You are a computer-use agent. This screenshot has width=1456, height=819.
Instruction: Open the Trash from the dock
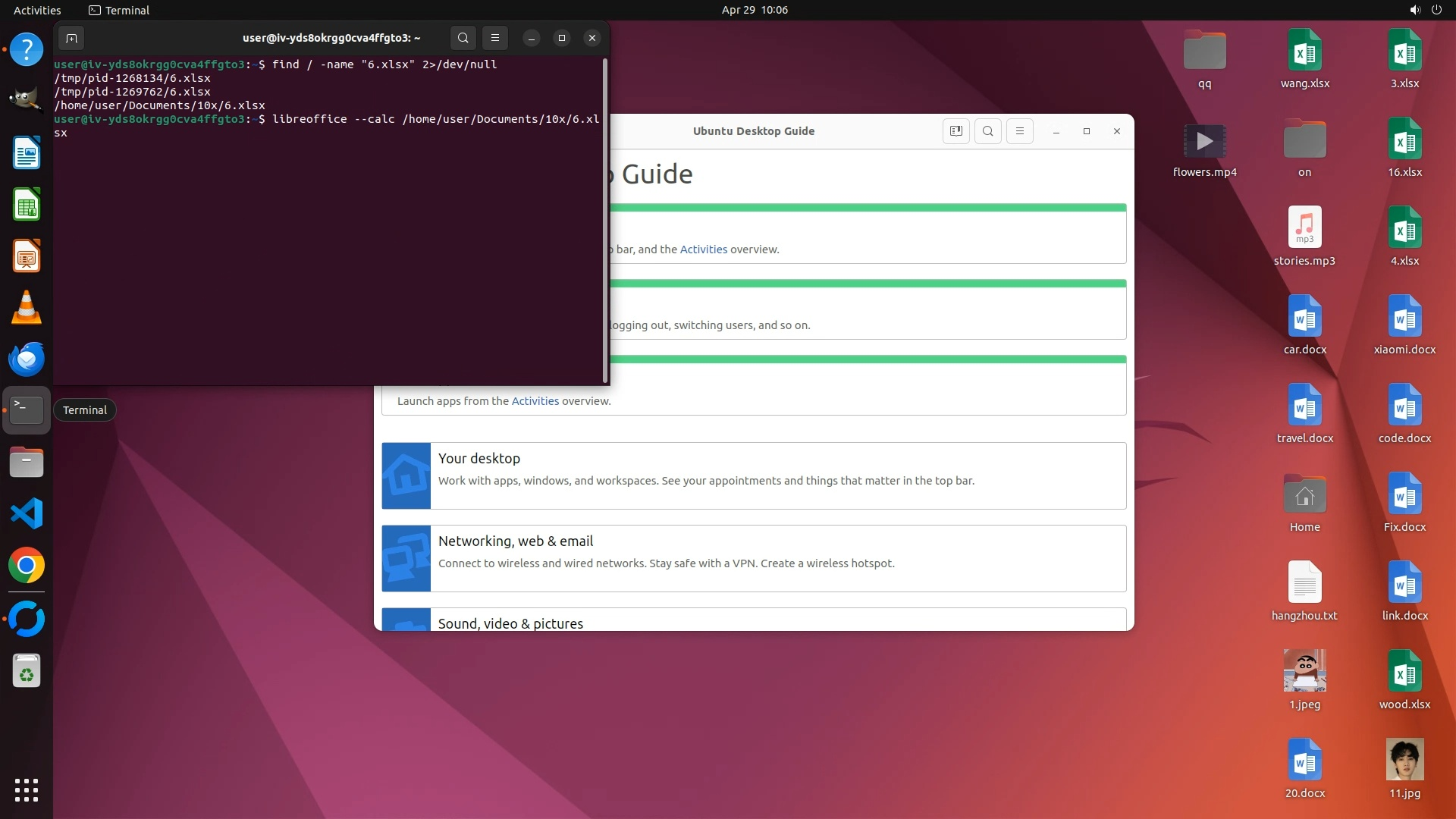pyautogui.click(x=27, y=672)
